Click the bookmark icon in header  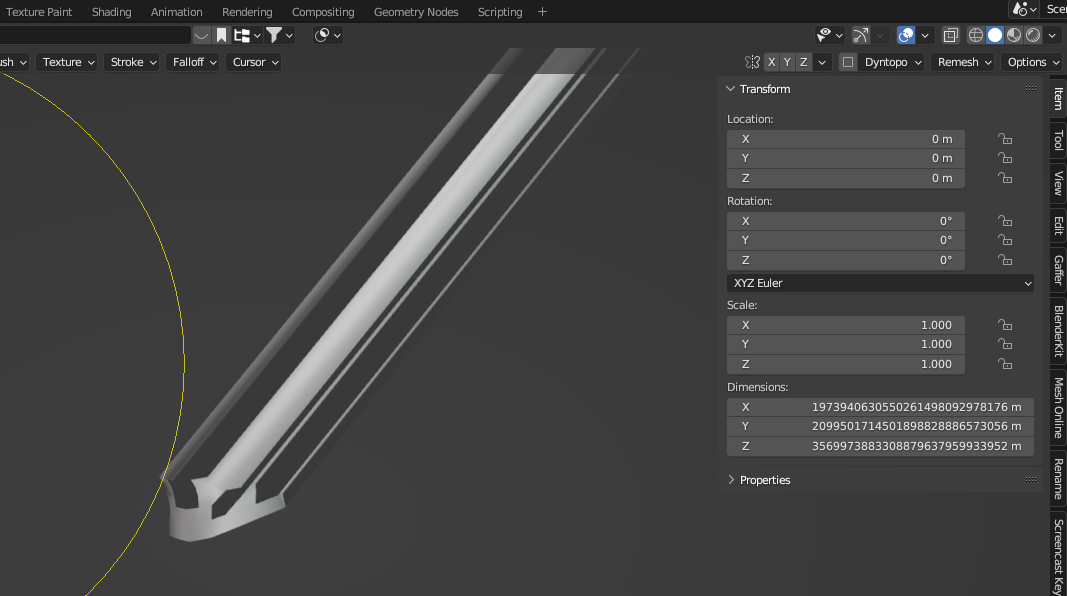[x=222, y=35]
